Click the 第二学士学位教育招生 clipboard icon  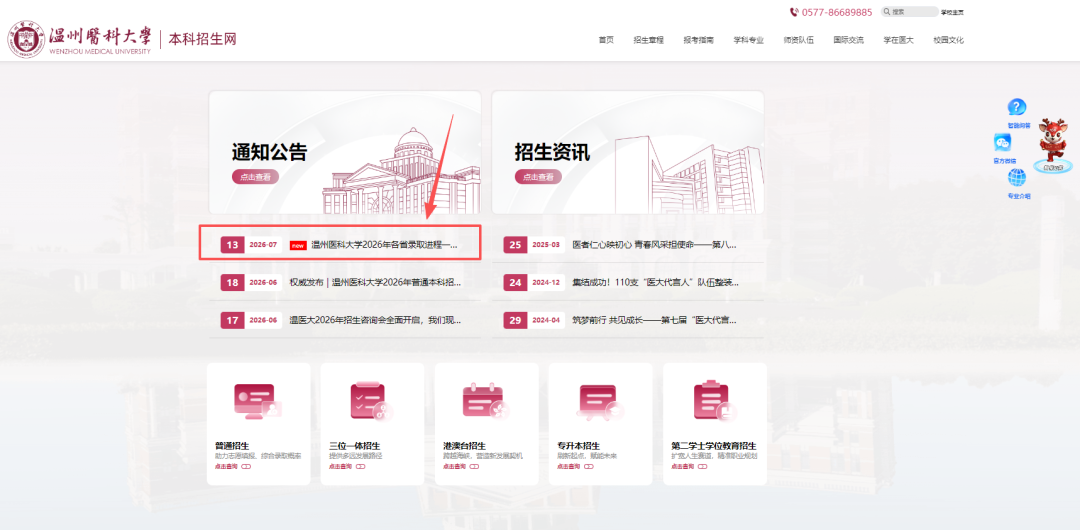714,400
